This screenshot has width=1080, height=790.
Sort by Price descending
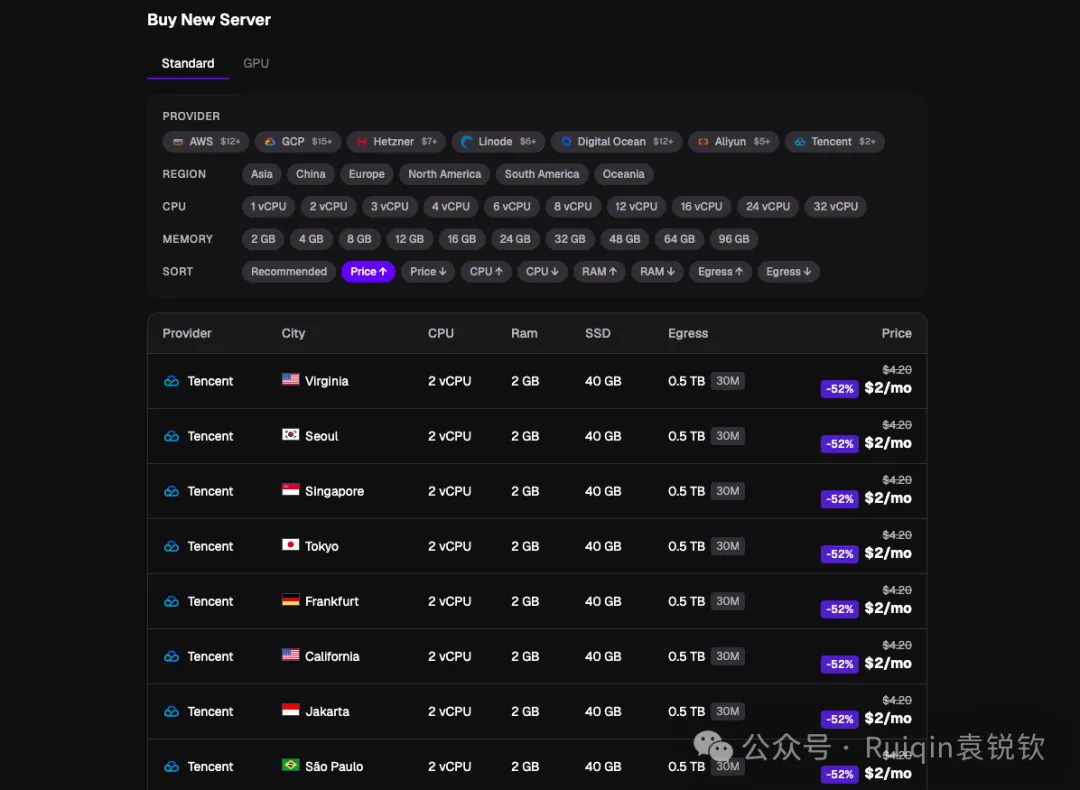click(x=428, y=271)
